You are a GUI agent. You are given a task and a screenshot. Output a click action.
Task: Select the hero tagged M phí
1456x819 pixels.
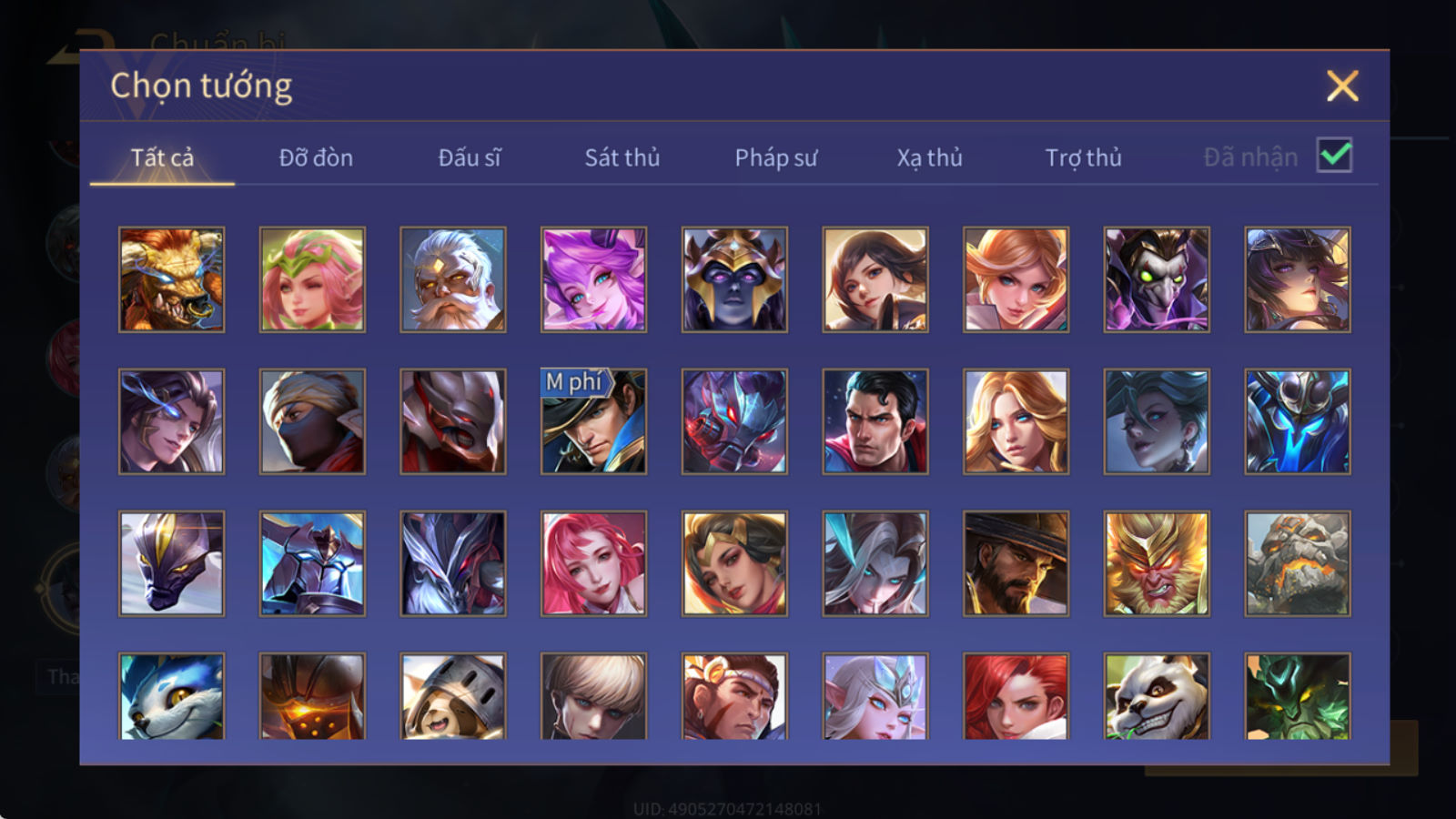(593, 421)
